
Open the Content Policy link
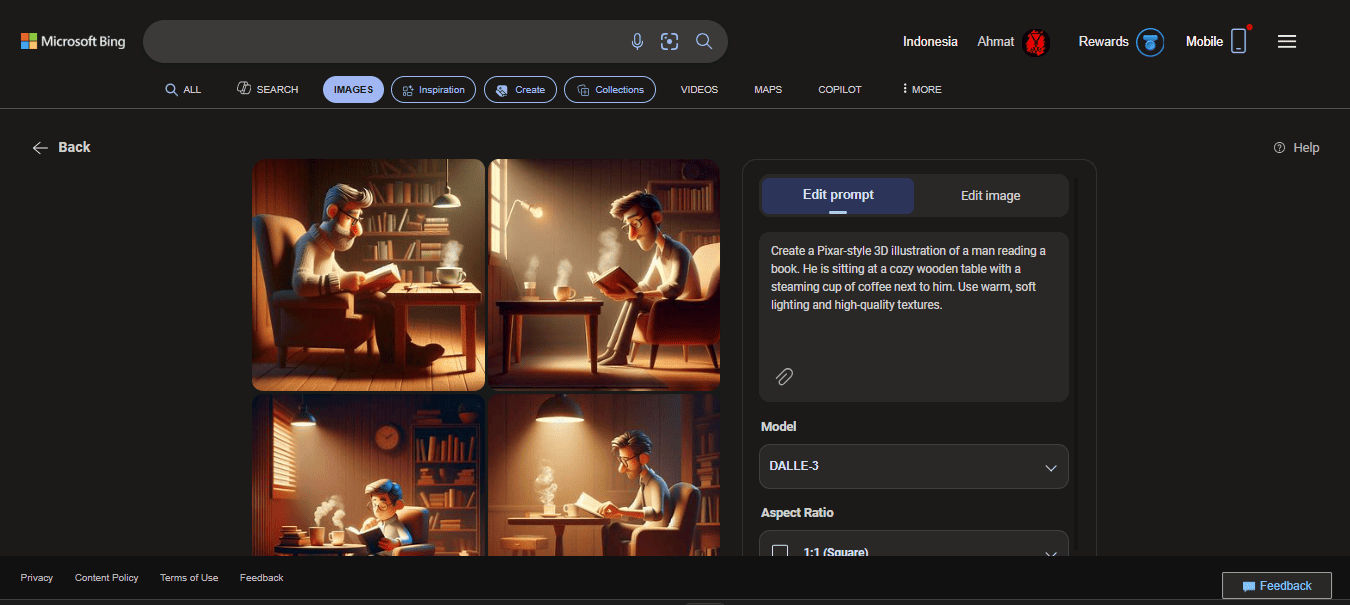(x=106, y=577)
